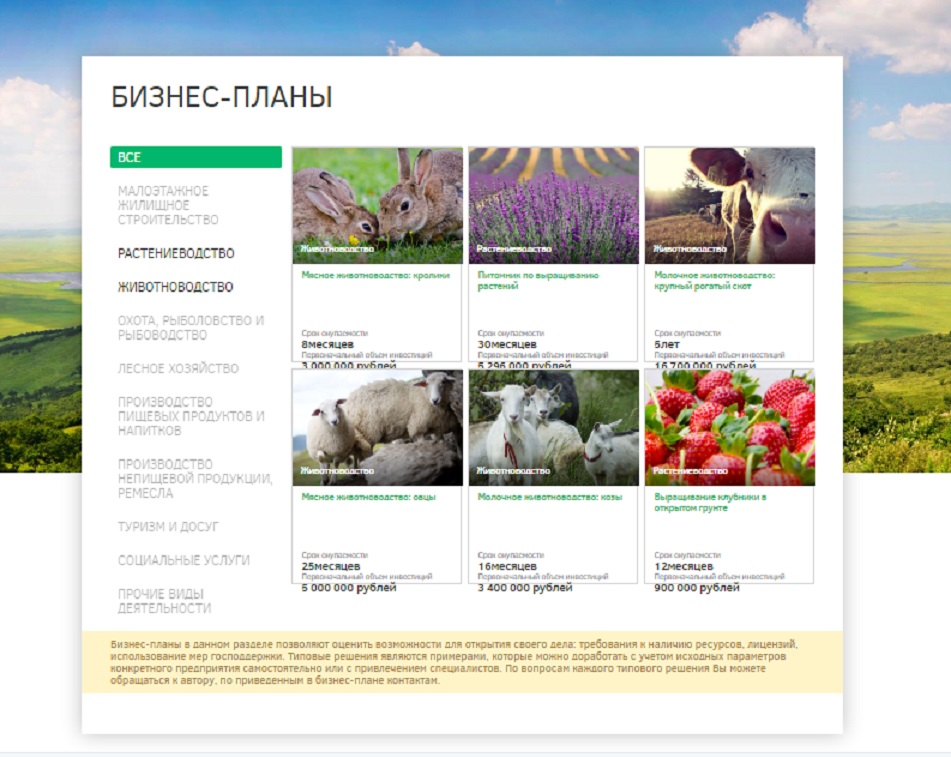The width and height of the screenshot is (951, 757).
Task: Open the strawberries photo card
Action: click(729, 428)
